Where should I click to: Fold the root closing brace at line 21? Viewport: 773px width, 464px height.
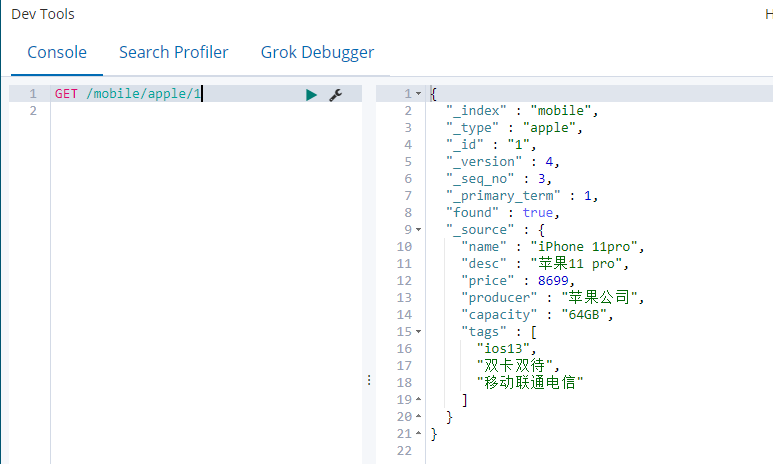(419, 433)
